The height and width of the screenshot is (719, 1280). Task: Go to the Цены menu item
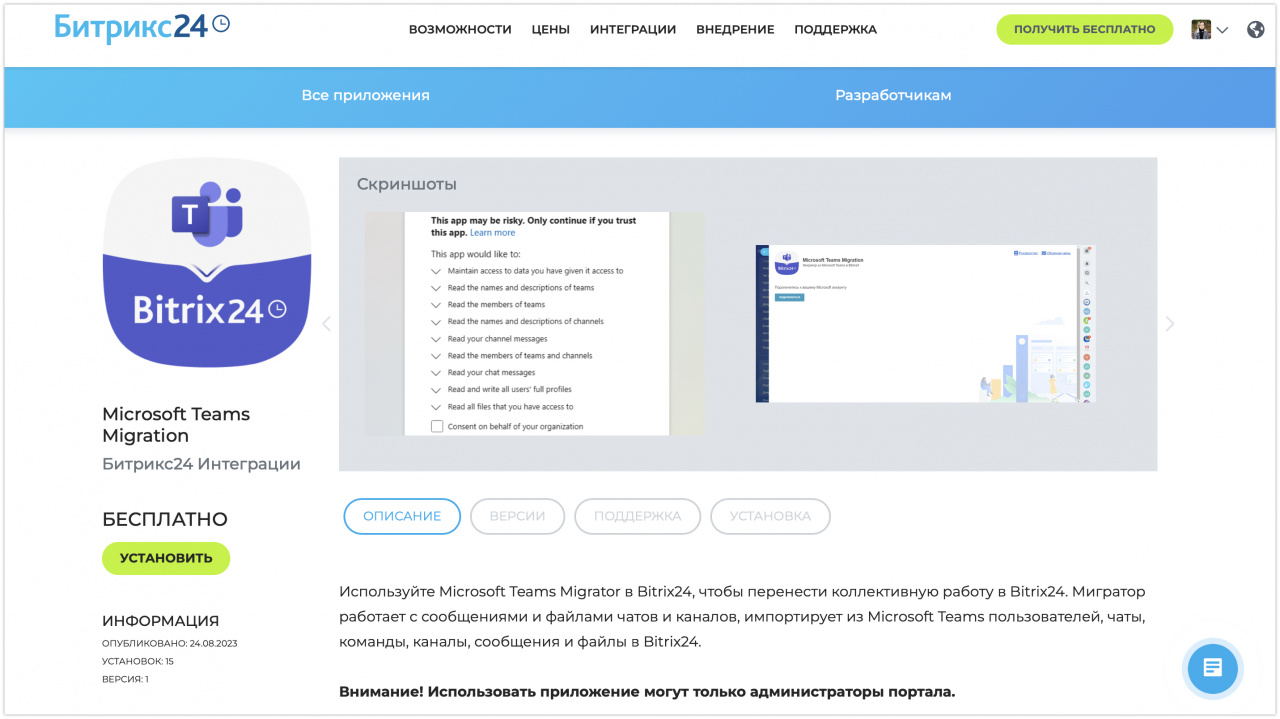[x=551, y=30]
